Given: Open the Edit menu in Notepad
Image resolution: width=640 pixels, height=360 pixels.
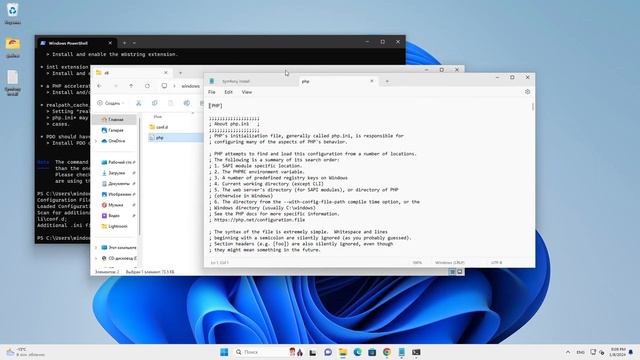Looking at the screenshot, I should coord(229,92).
